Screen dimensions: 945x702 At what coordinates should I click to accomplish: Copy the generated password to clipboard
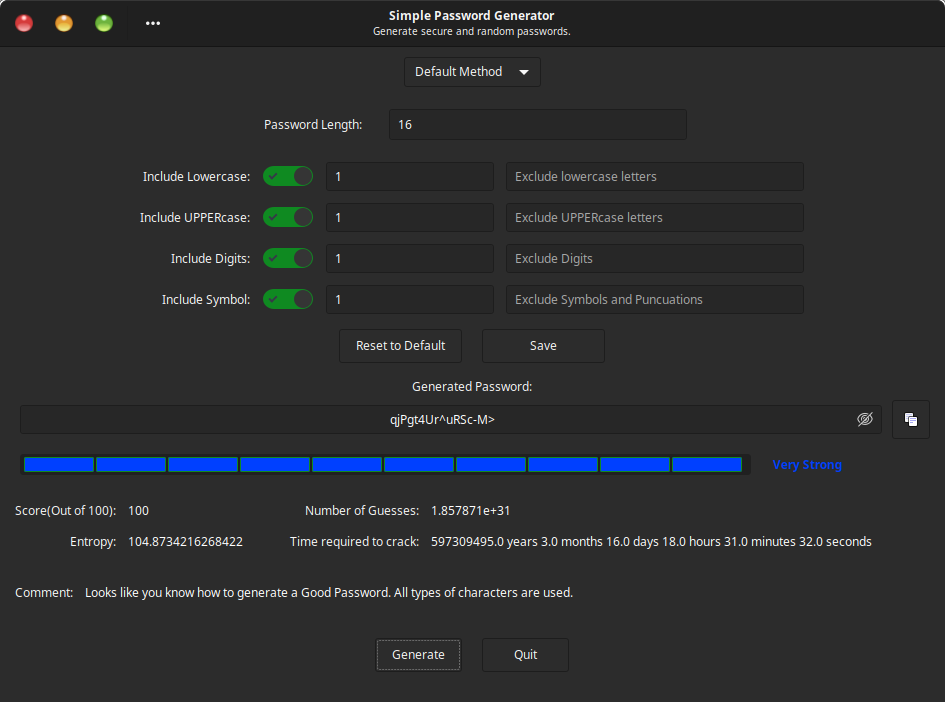pos(910,420)
